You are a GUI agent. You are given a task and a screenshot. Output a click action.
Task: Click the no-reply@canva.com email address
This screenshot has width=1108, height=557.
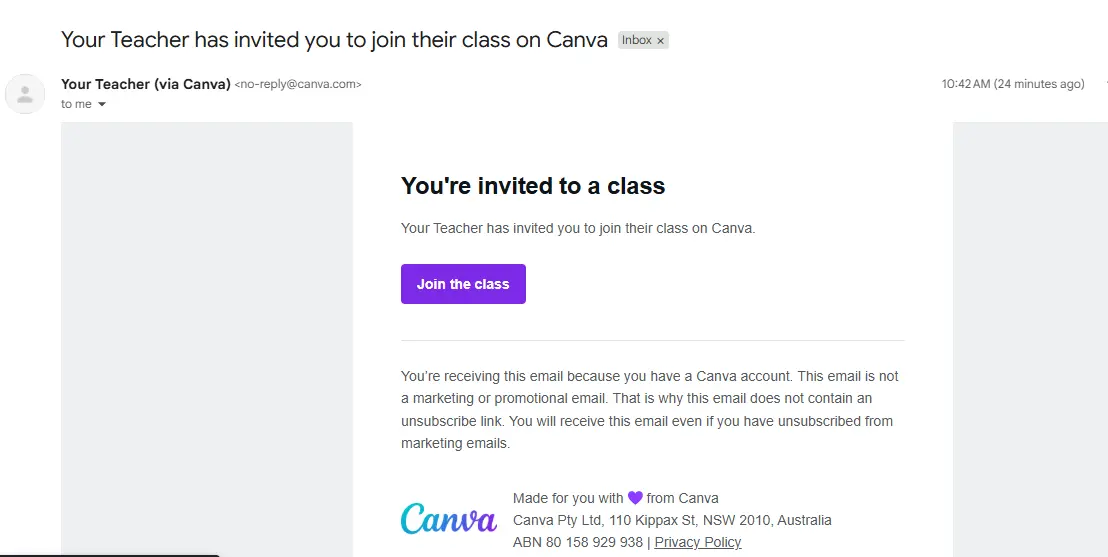click(297, 84)
